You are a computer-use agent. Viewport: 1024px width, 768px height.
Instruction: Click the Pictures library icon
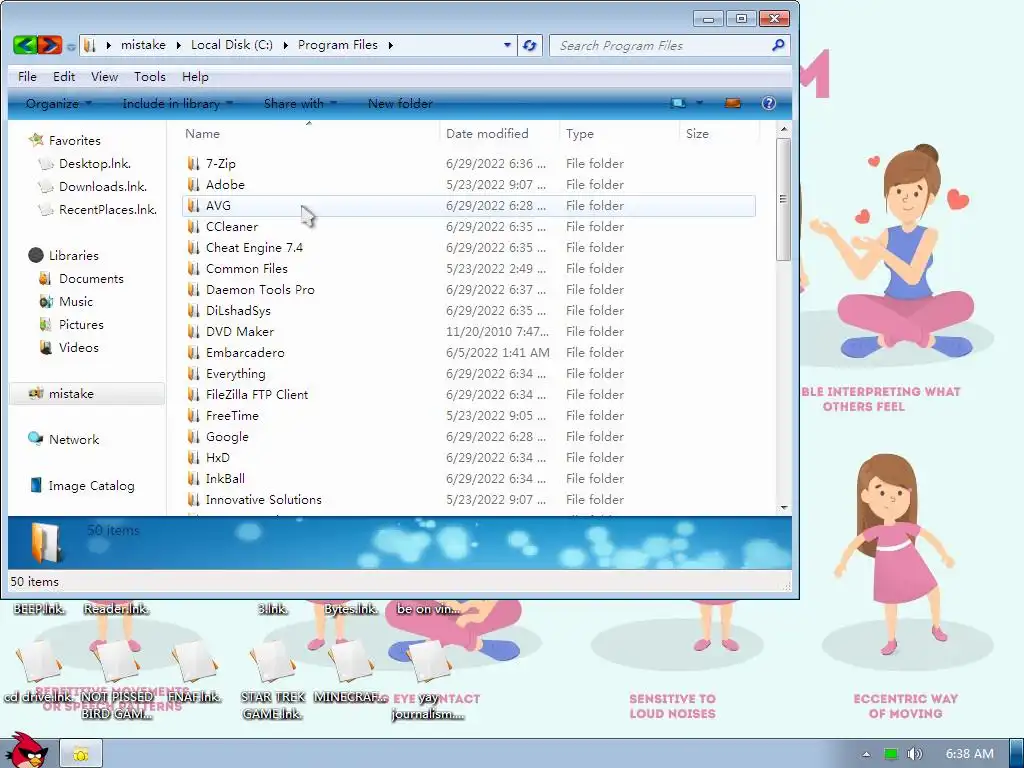click(x=45, y=324)
